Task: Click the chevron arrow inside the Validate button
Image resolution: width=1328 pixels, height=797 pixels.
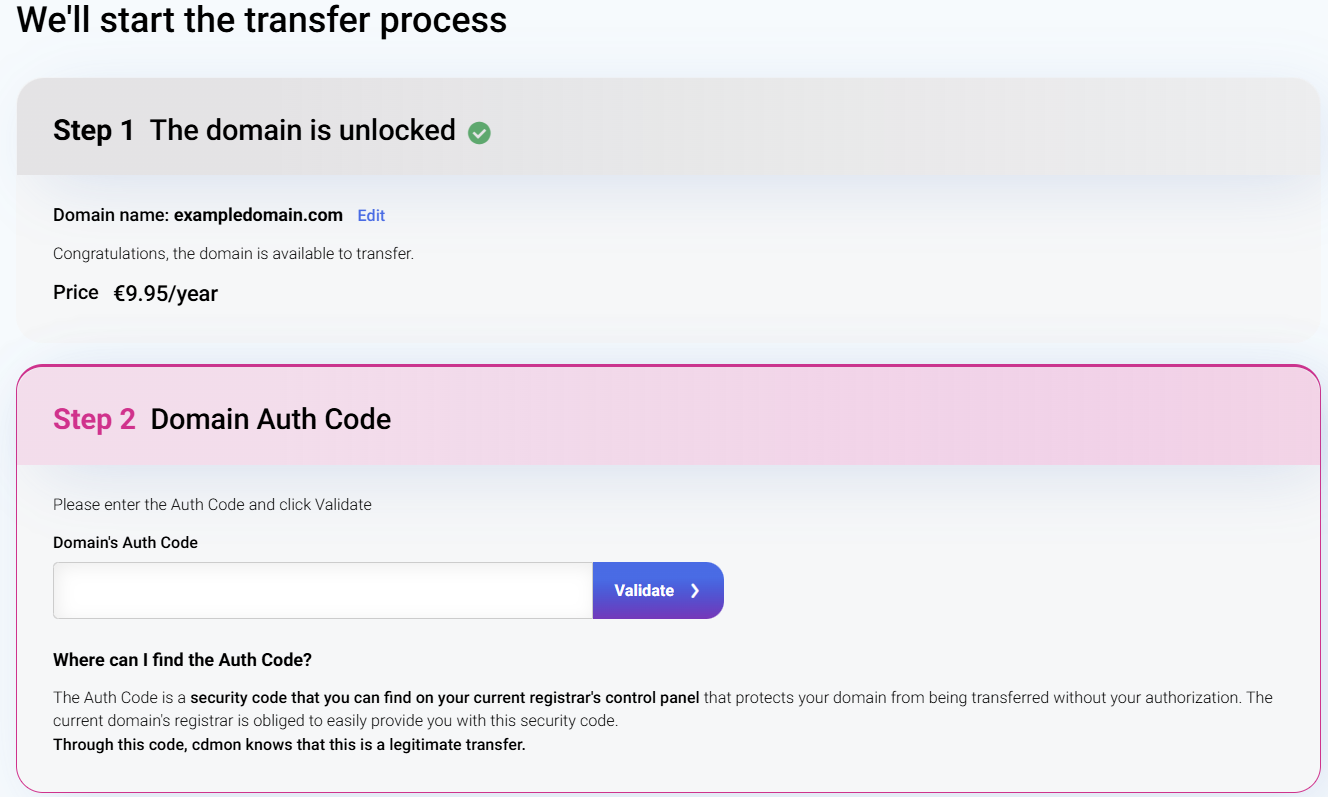Action: click(x=695, y=591)
